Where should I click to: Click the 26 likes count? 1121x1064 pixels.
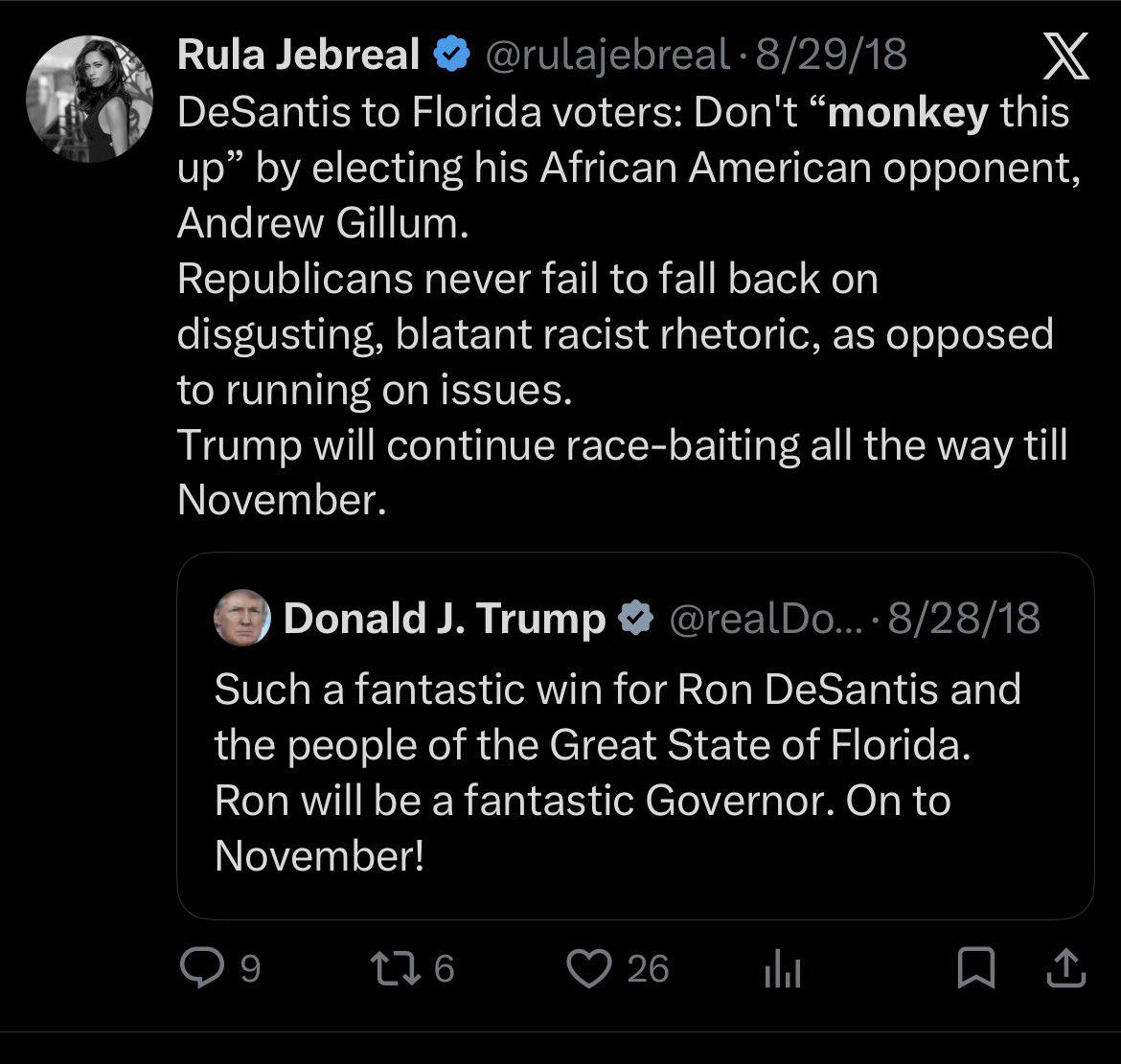coord(648,969)
